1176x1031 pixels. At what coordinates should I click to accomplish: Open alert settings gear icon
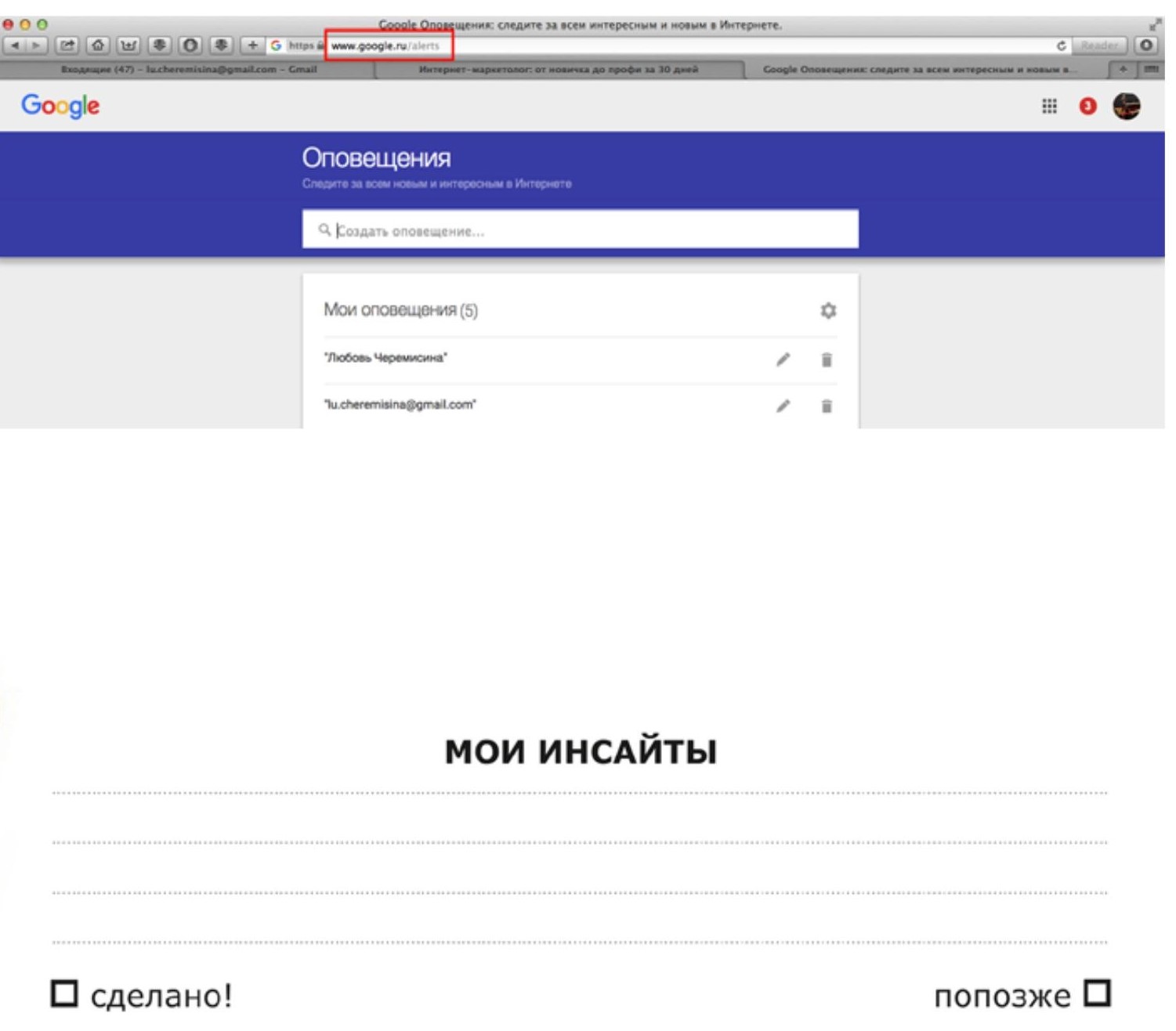[828, 311]
